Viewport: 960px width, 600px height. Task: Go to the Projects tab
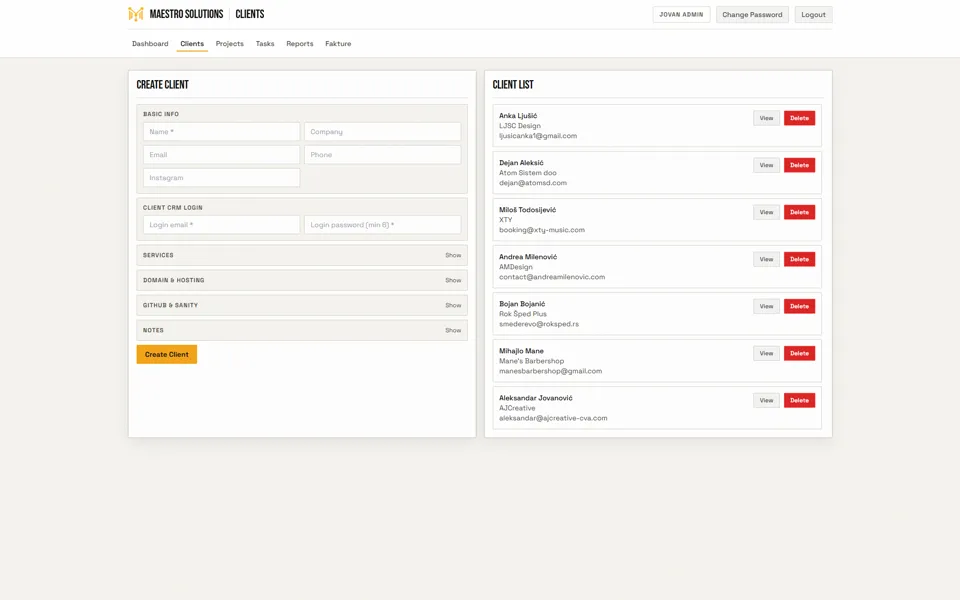point(230,43)
